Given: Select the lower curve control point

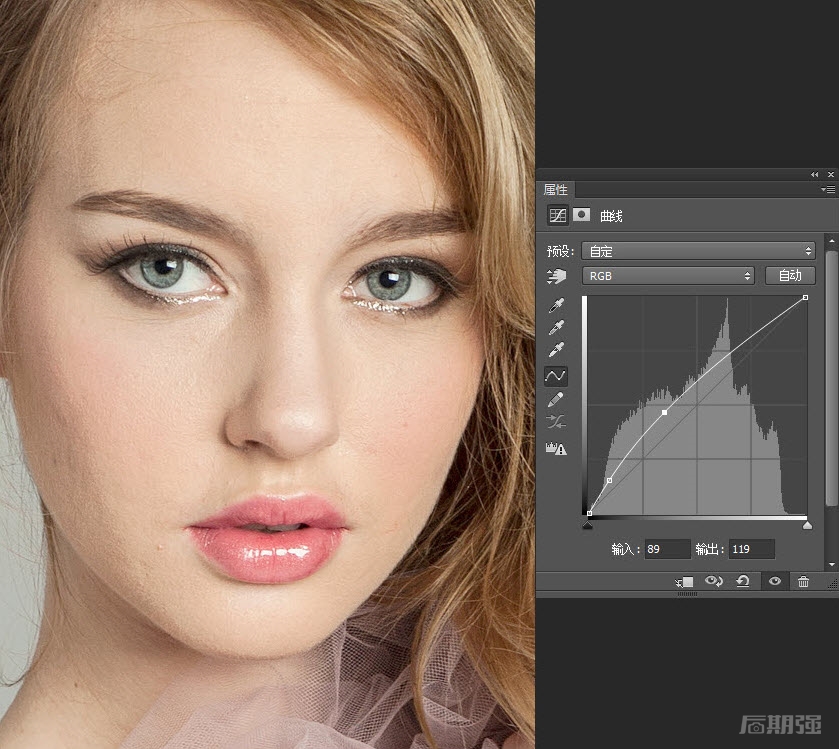Looking at the screenshot, I should point(609,480).
